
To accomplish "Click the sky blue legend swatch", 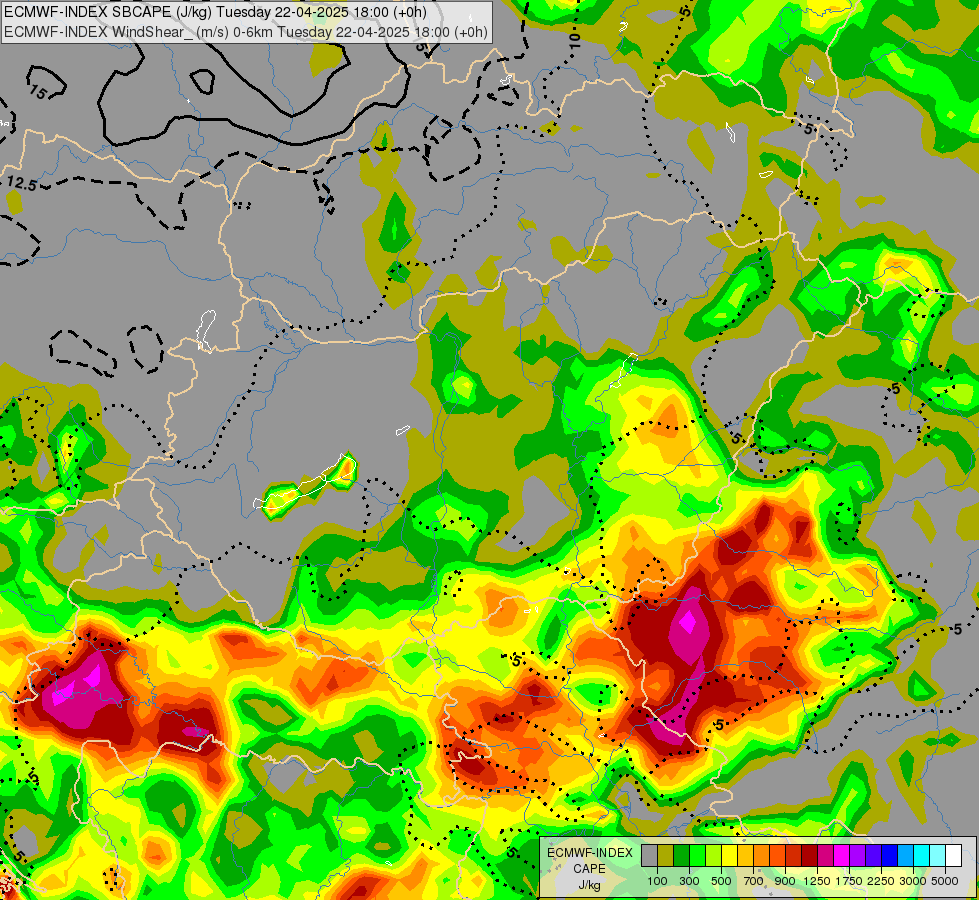I will [906, 855].
